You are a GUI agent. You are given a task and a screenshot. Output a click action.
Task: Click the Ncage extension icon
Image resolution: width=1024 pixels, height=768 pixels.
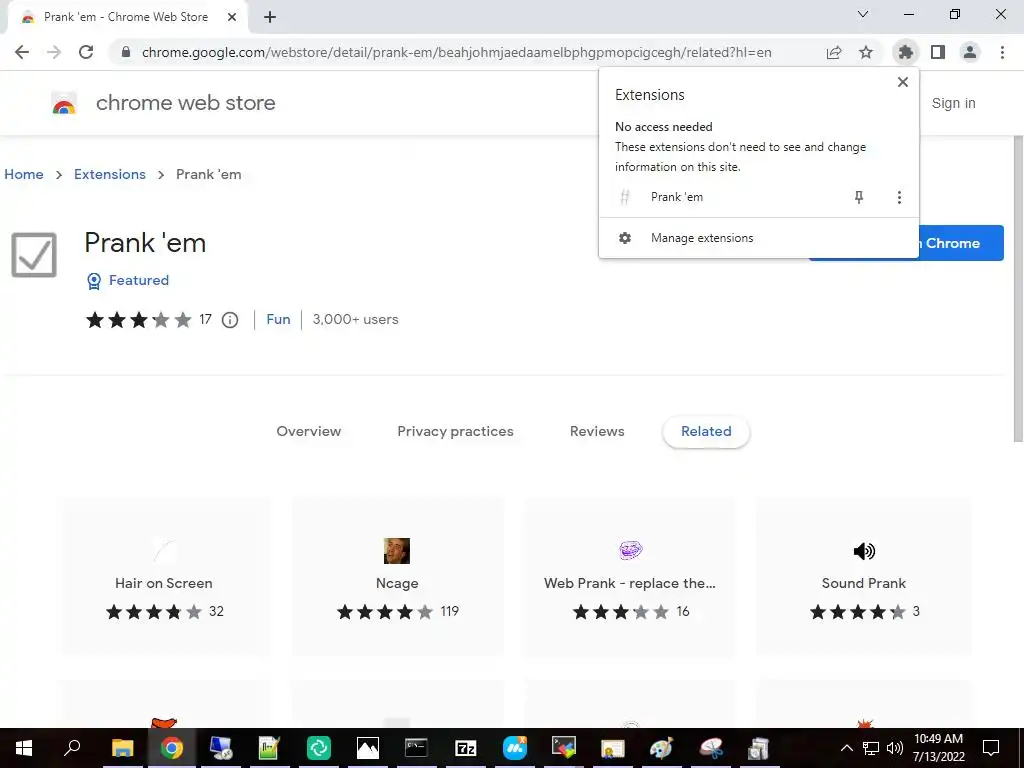[x=397, y=551]
